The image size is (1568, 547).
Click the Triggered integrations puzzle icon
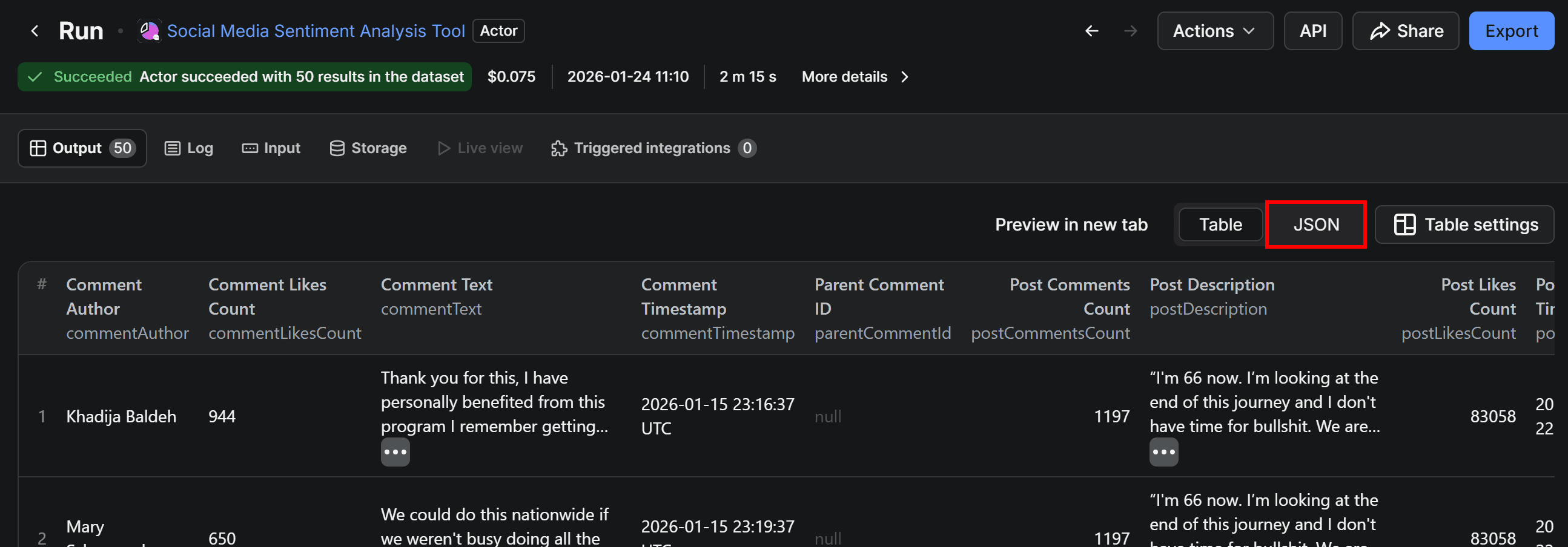(558, 148)
